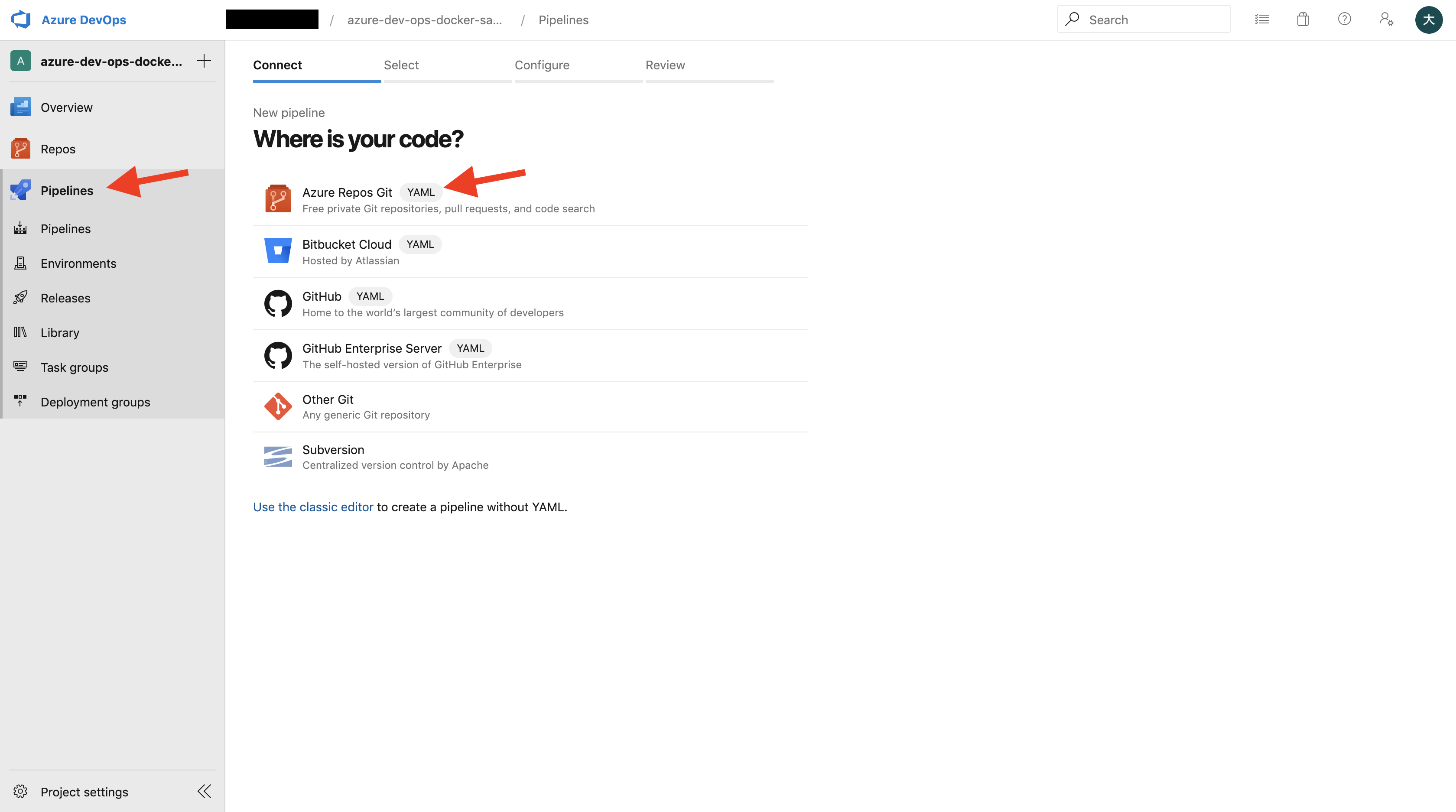Click the GitHub octocat icon
The image size is (1456, 812).
point(278,303)
